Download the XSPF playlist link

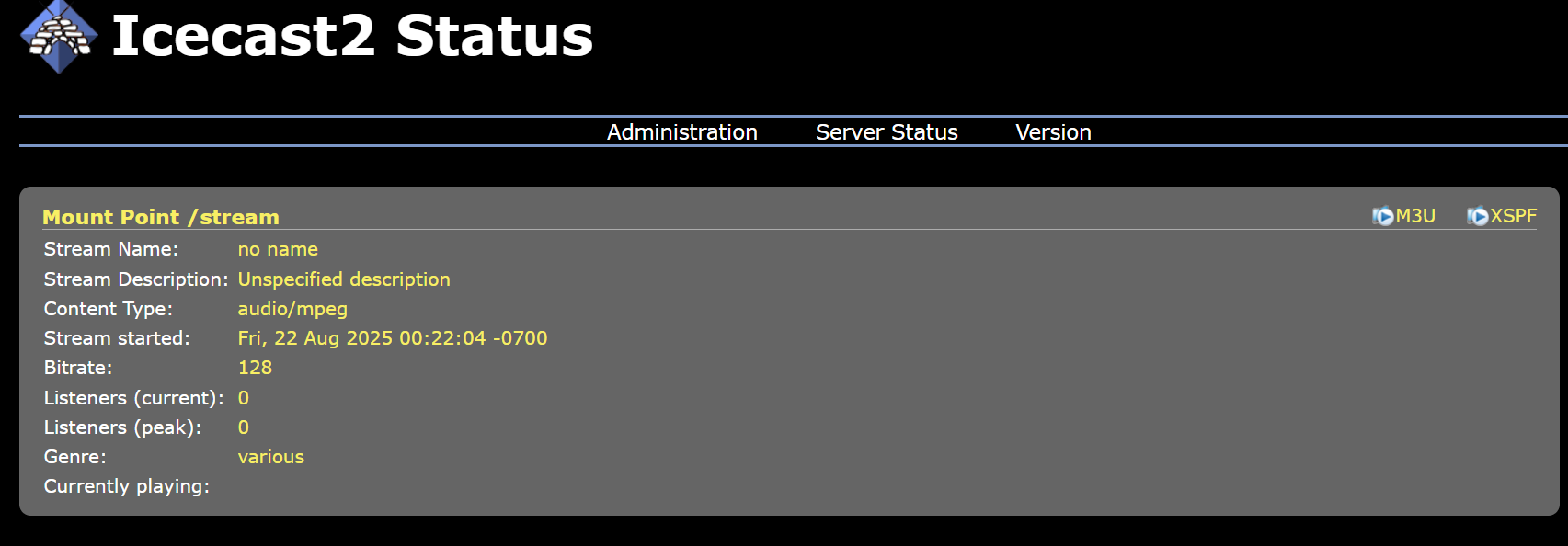[1513, 216]
